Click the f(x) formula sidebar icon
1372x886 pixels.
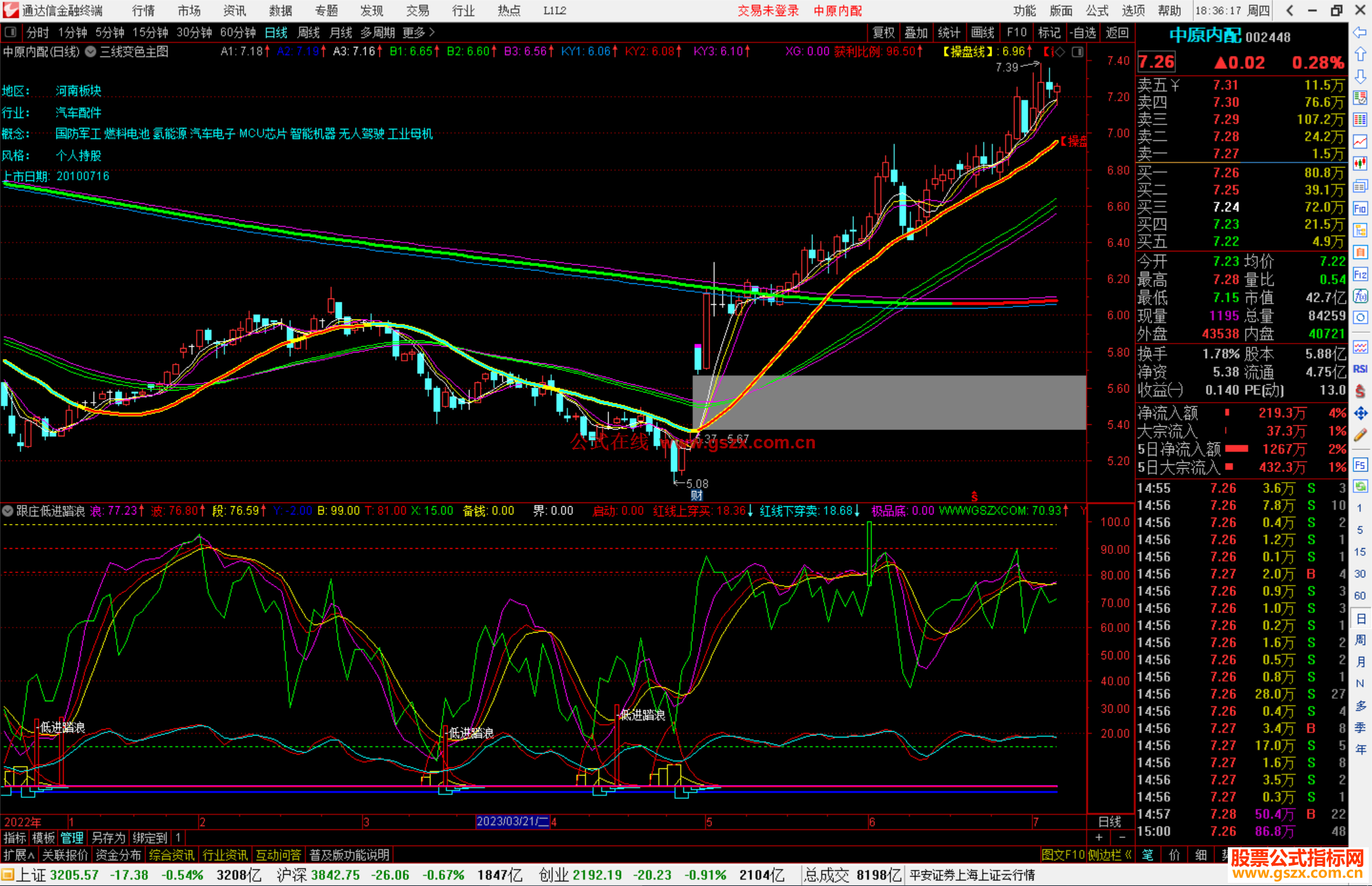(x=1360, y=296)
